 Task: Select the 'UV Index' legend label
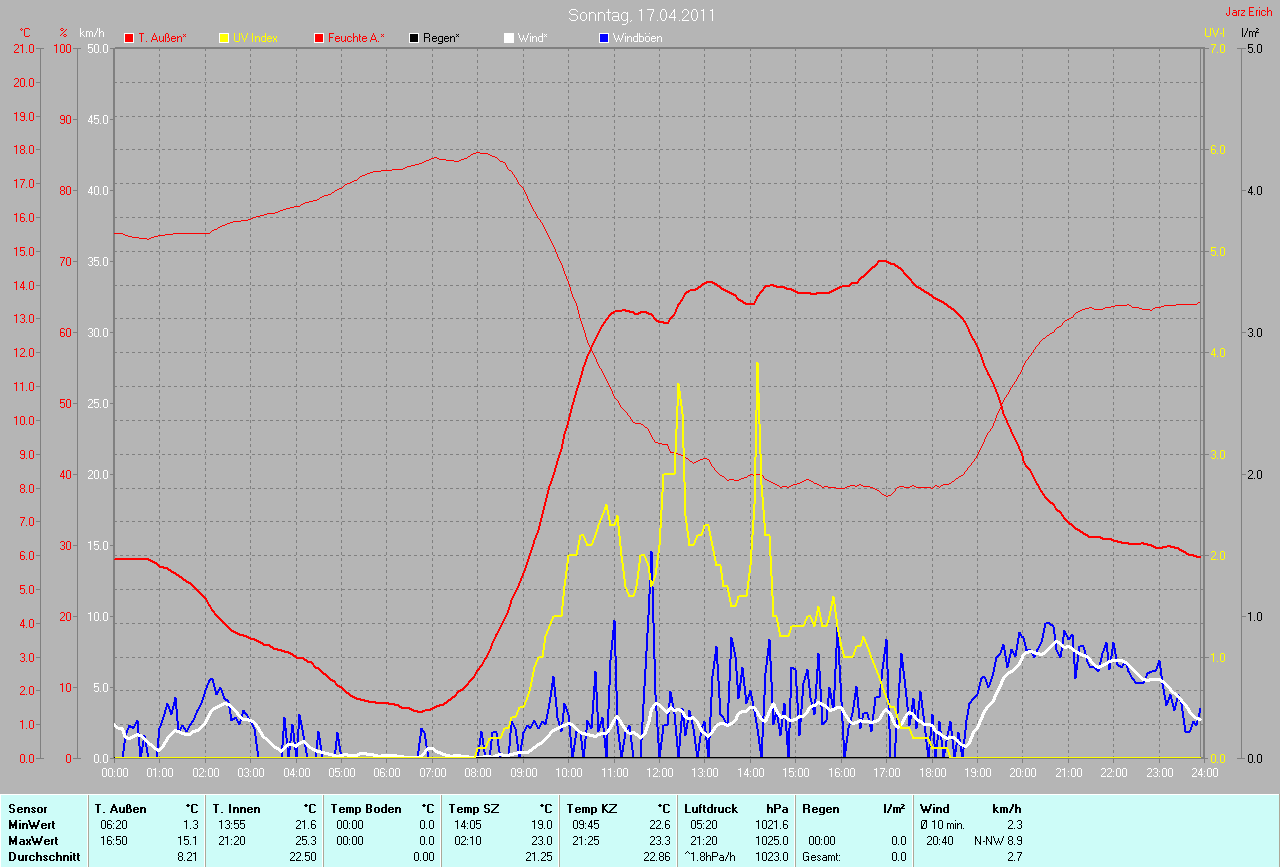(x=255, y=38)
